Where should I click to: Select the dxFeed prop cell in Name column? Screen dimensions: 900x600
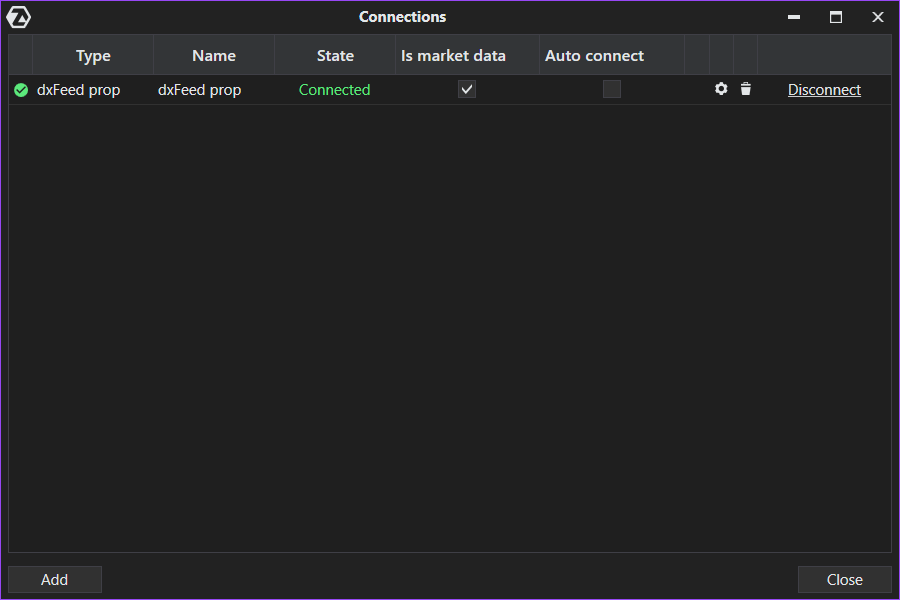(x=200, y=90)
